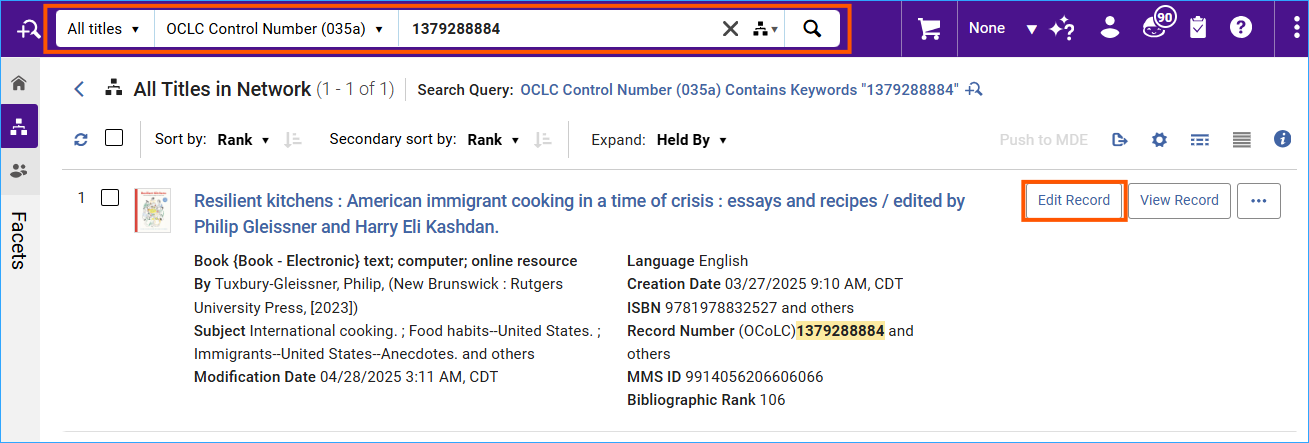Check the checkbox for result 1
The image size is (1309, 443).
pos(110,198)
